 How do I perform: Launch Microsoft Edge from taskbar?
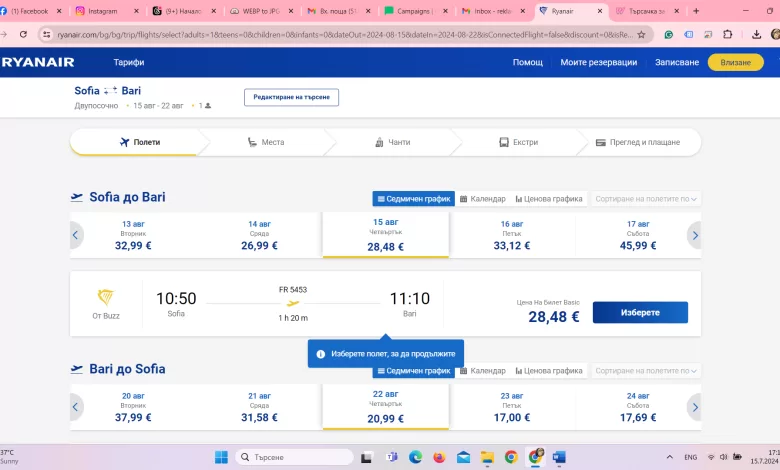[x=415, y=457]
